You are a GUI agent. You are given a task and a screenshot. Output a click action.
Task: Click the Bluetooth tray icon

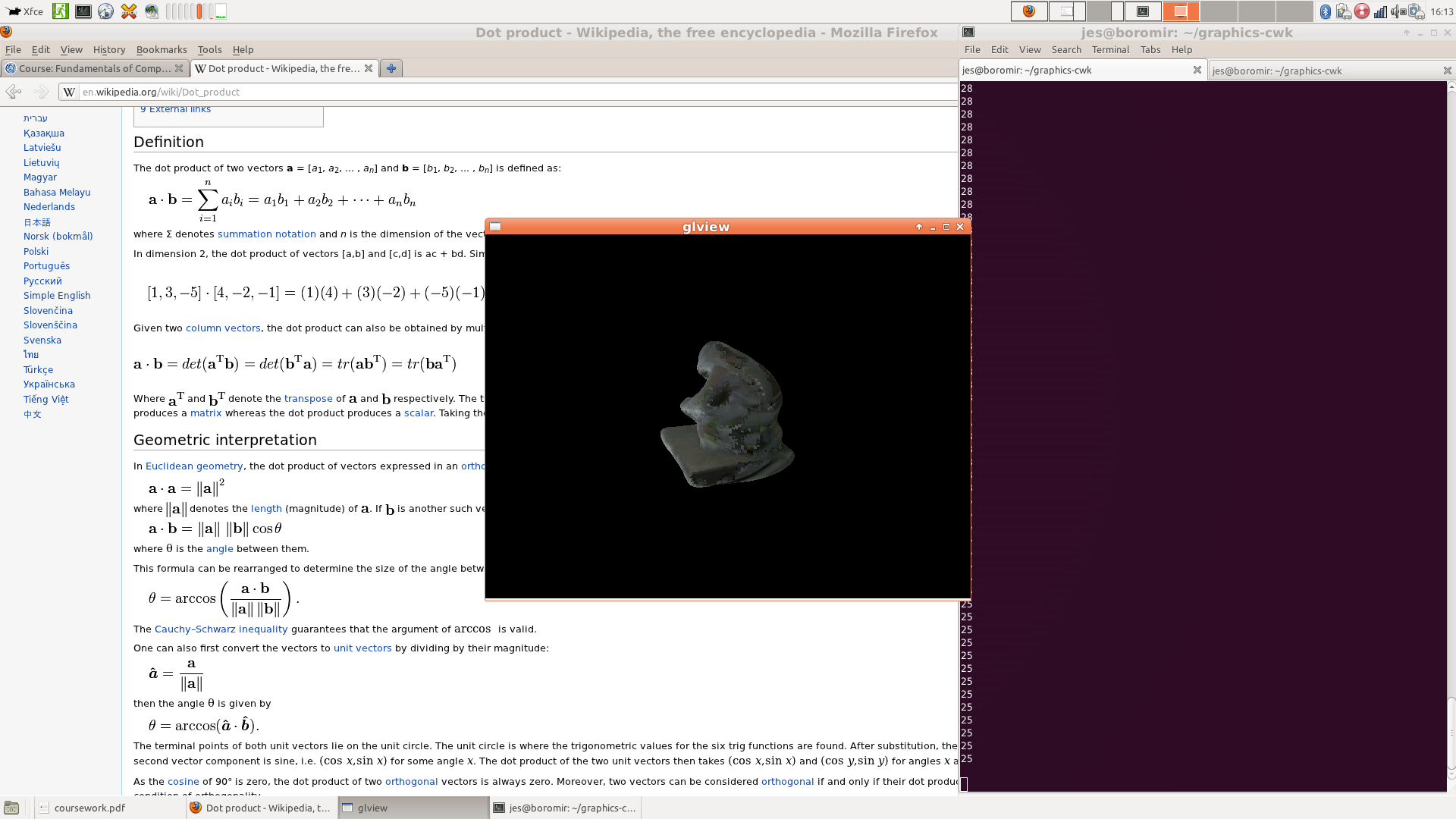click(1326, 11)
